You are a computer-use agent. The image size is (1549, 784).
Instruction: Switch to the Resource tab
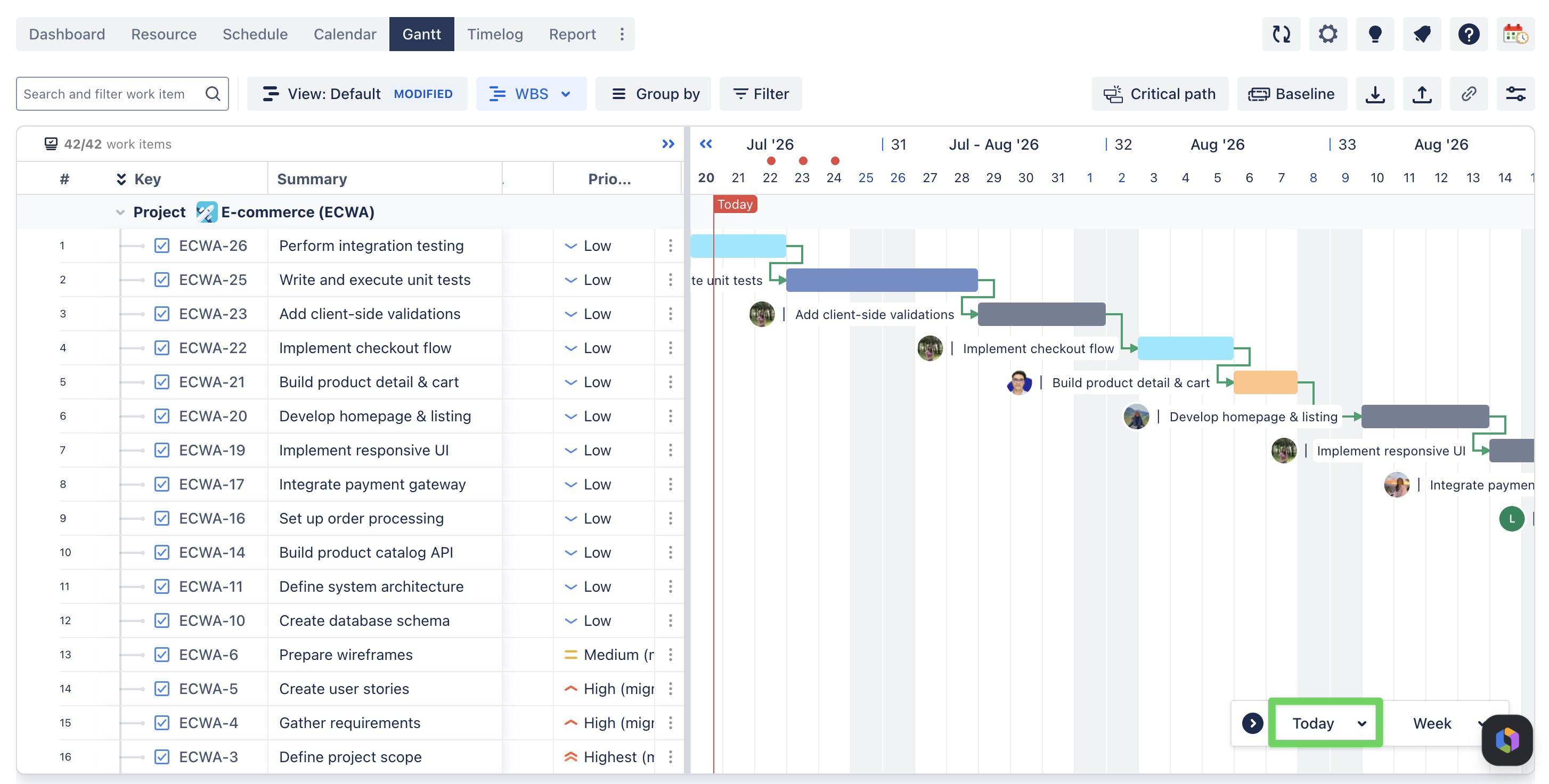point(164,34)
